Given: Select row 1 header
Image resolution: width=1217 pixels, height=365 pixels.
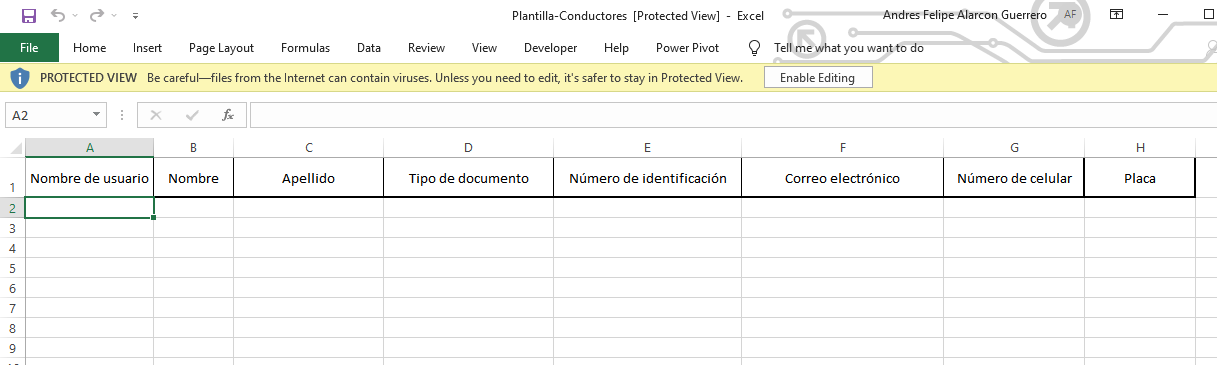Looking at the screenshot, I should click(12, 178).
